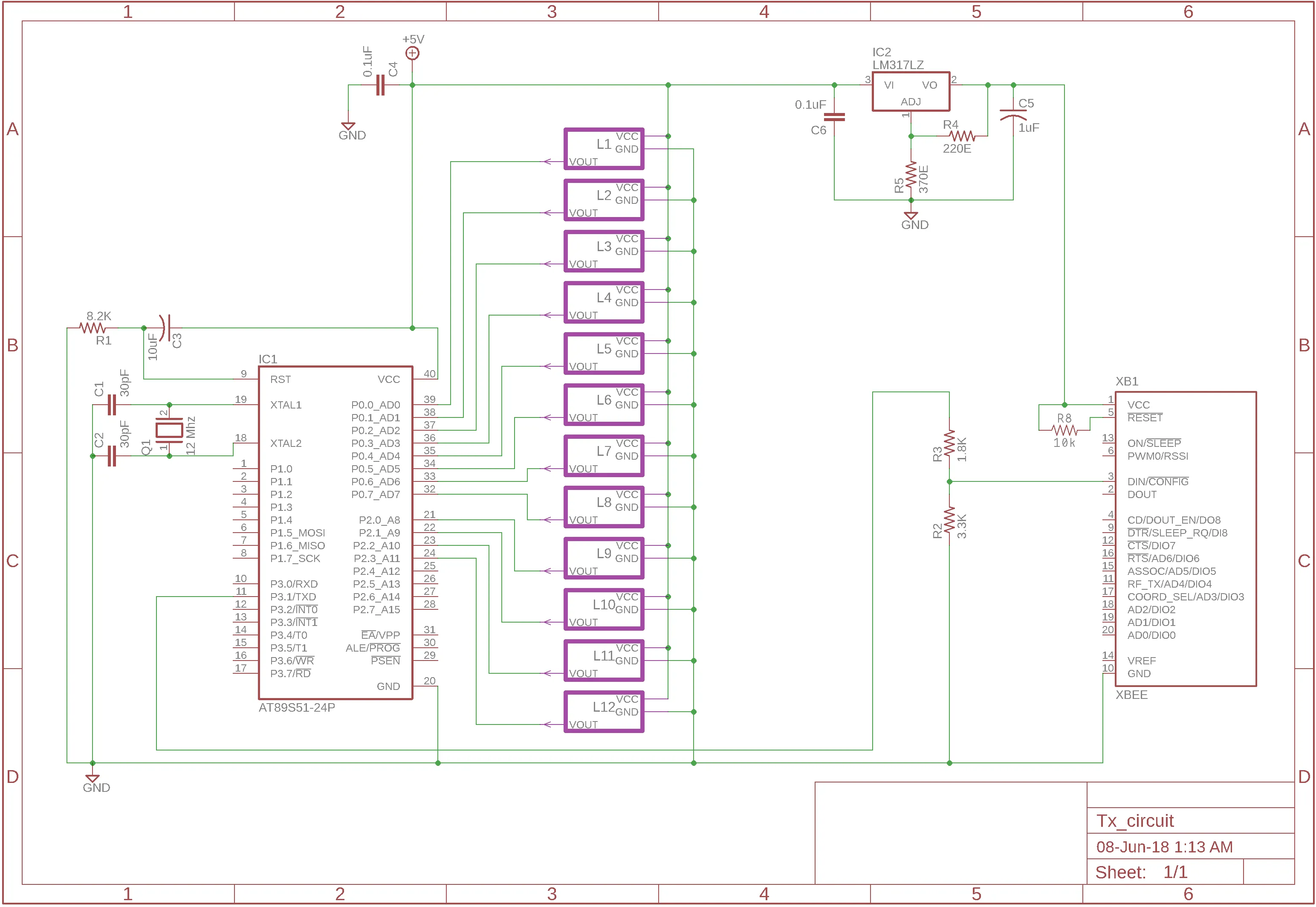Image resolution: width=1316 pixels, height=907 pixels.
Task: Click the 12 MHz crystal Q1
Action: [x=169, y=430]
